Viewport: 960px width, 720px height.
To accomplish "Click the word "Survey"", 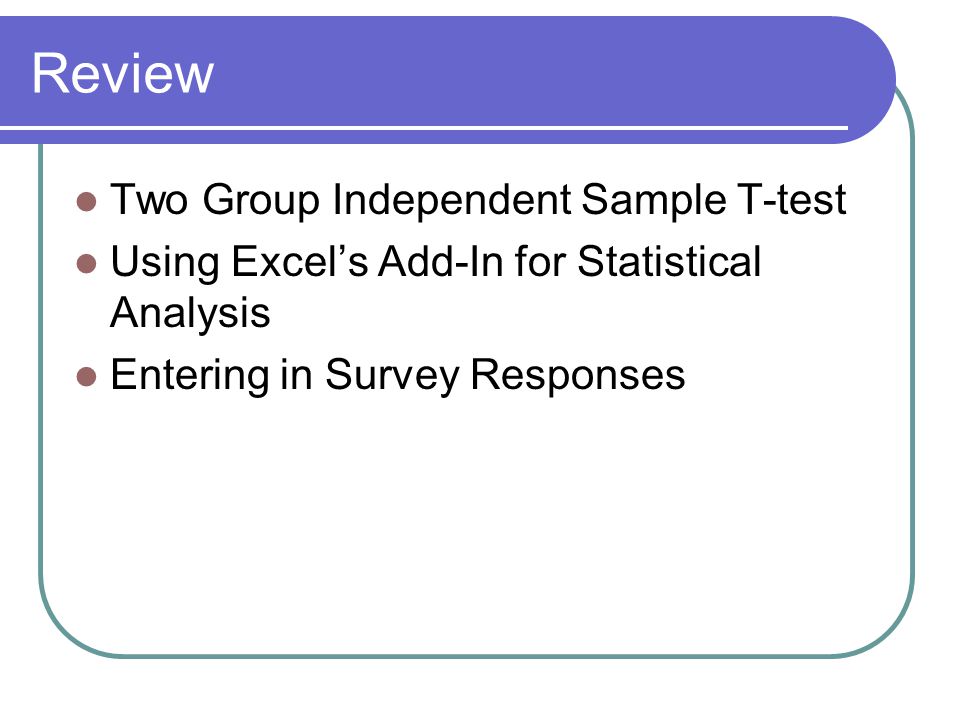I will pos(392,375).
